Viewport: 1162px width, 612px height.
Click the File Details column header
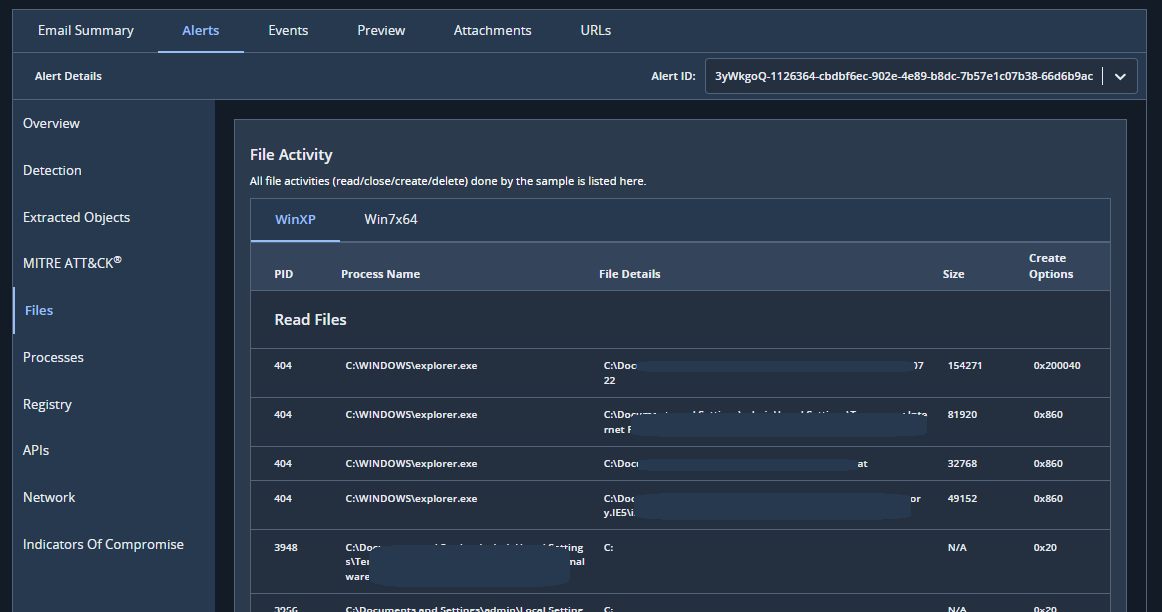629,274
